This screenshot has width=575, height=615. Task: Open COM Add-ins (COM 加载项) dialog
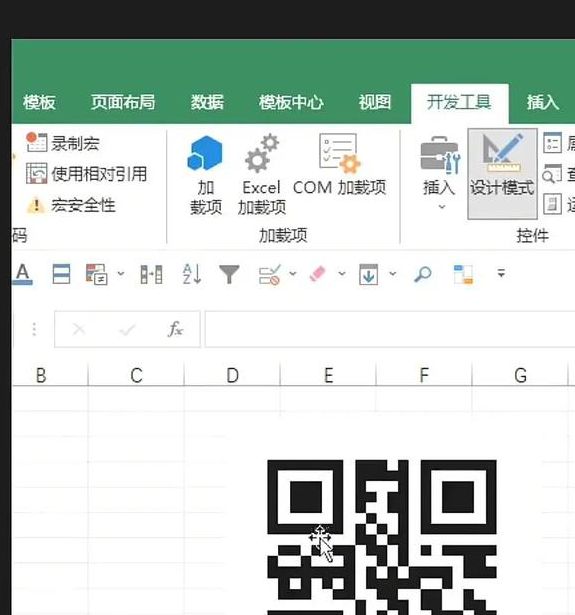tap(340, 165)
